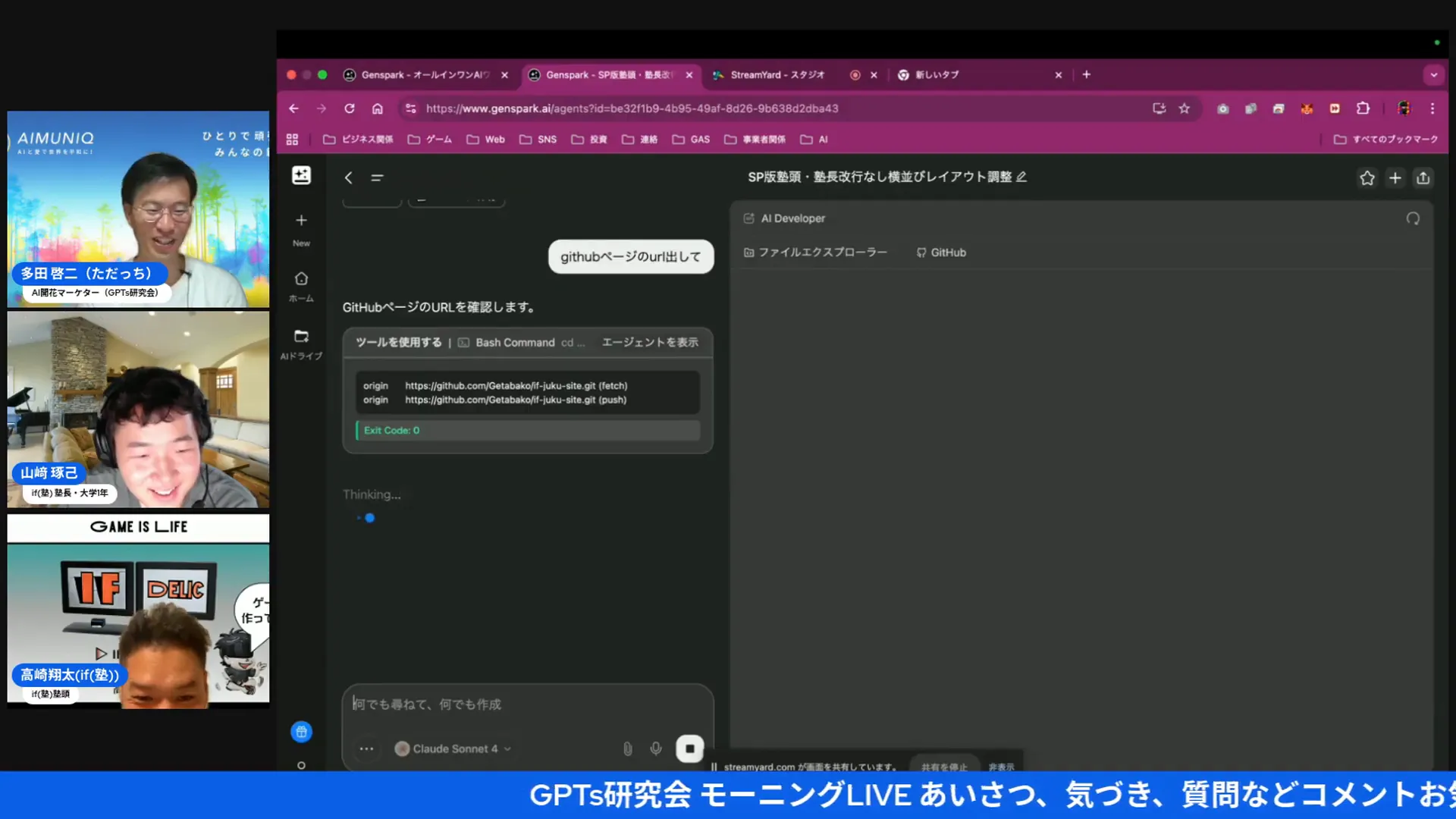Open more options ellipsis in input box
The width and height of the screenshot is (1456, 819).
(x=366, y=748)
